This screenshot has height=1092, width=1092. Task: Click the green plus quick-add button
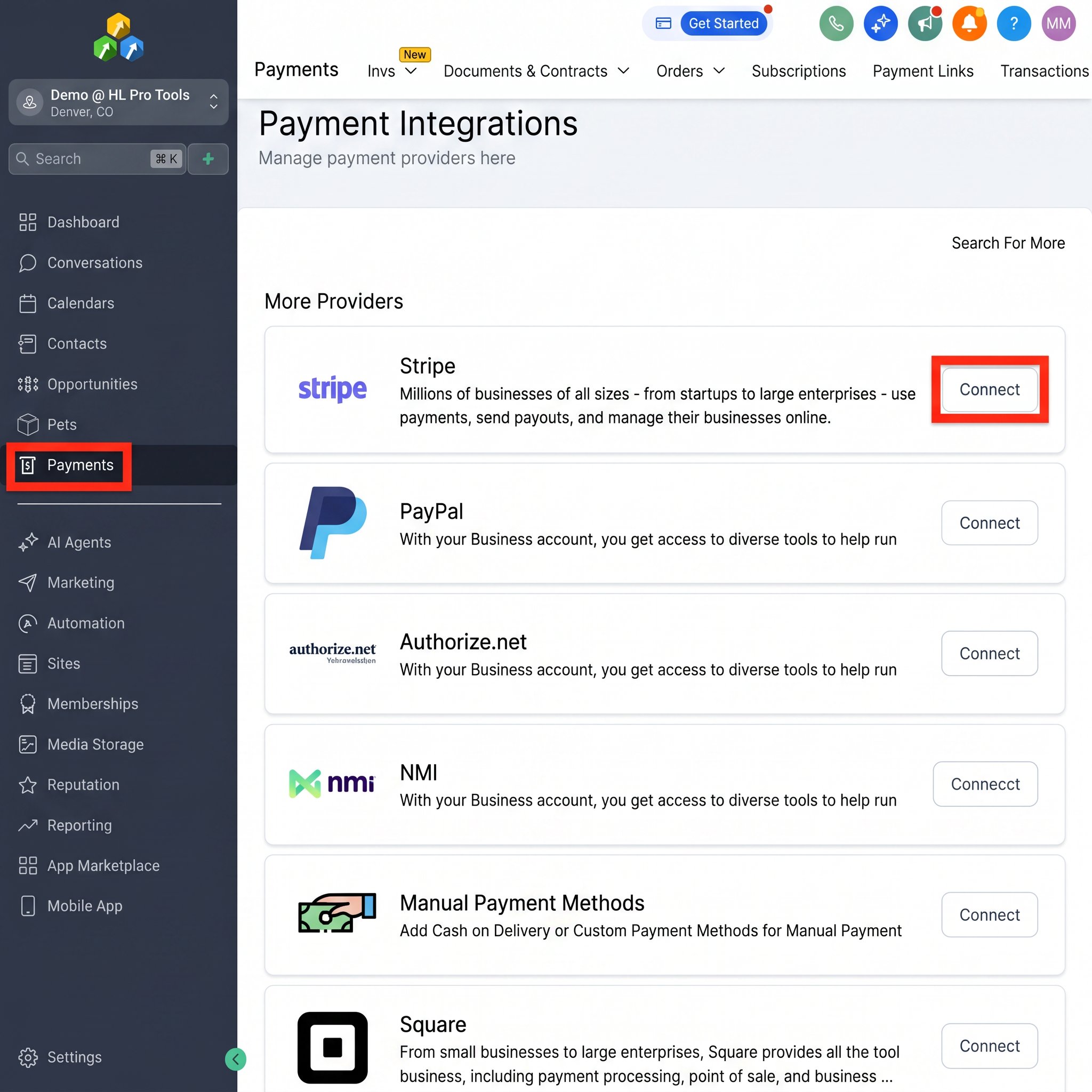point(208,159)
